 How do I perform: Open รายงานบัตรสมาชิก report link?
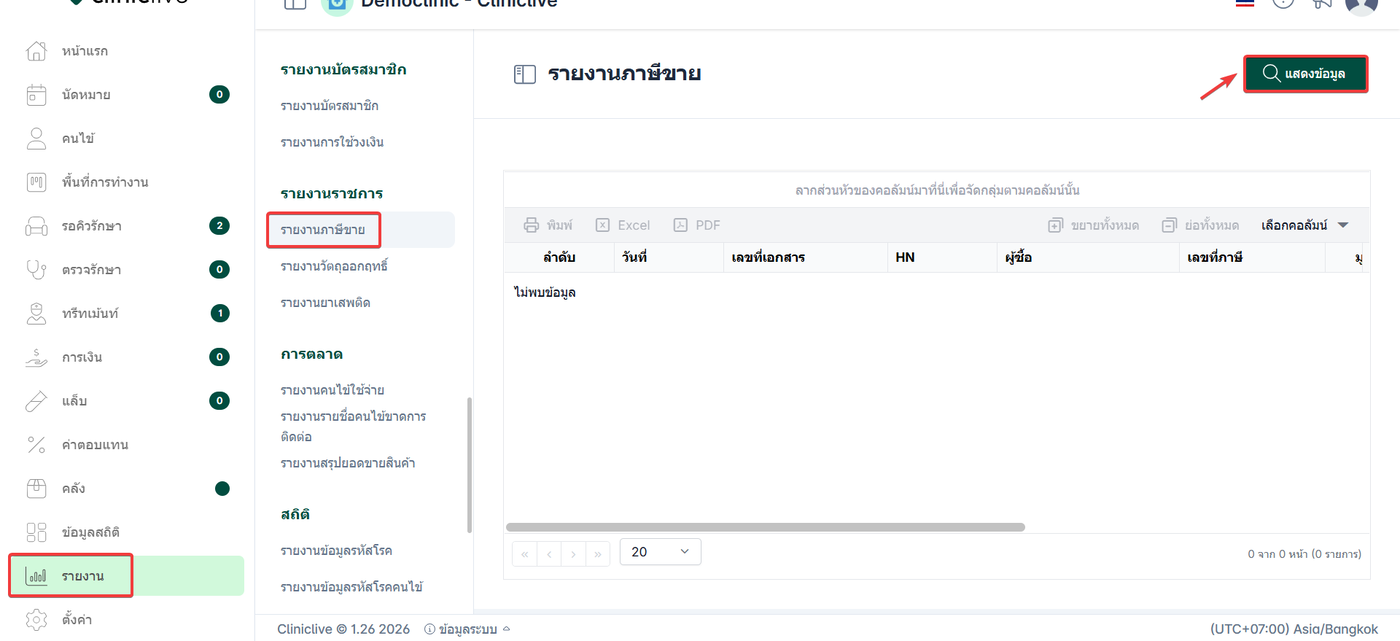coord(329,106)
